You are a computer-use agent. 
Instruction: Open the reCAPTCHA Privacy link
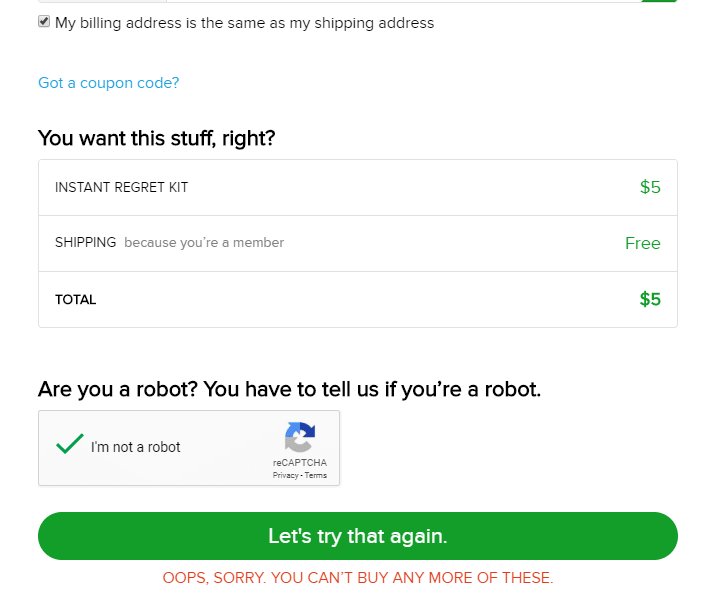click(285, 475)
